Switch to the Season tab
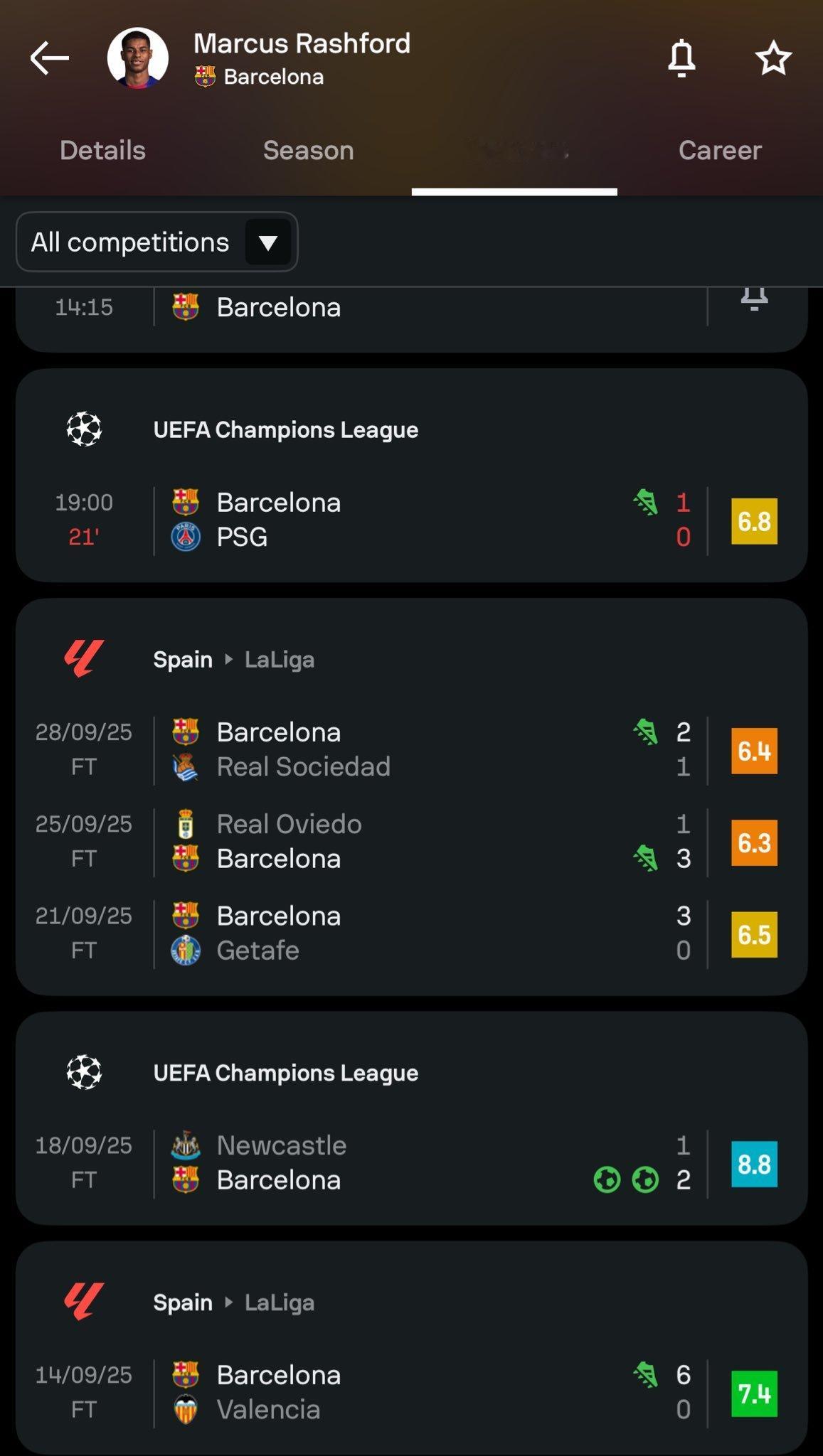The width and height of the screenshot is (823, 1456). click(308, 151)
